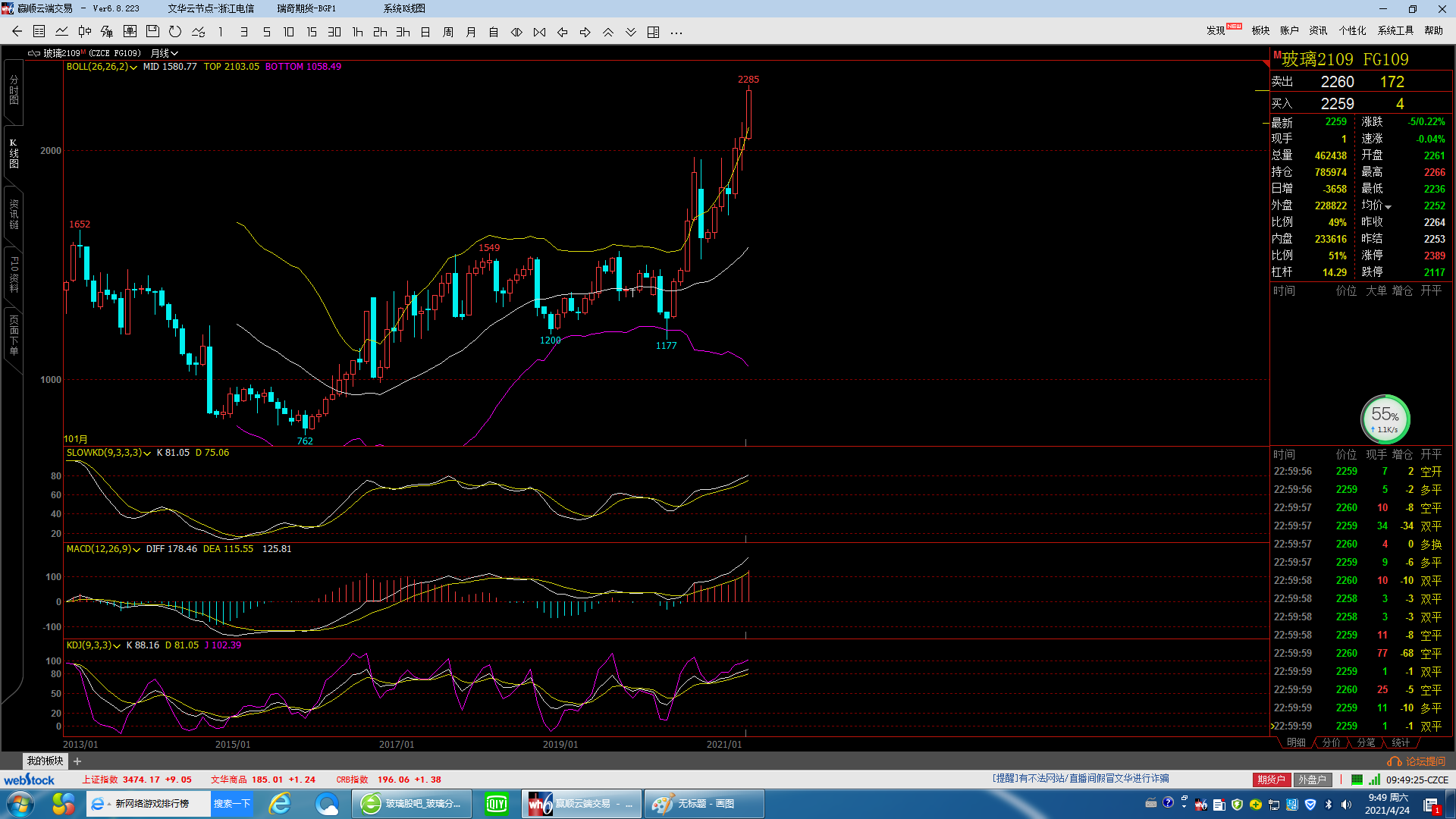
Task: Expand the MACD indicator dropdown
Action: point(136,550)
